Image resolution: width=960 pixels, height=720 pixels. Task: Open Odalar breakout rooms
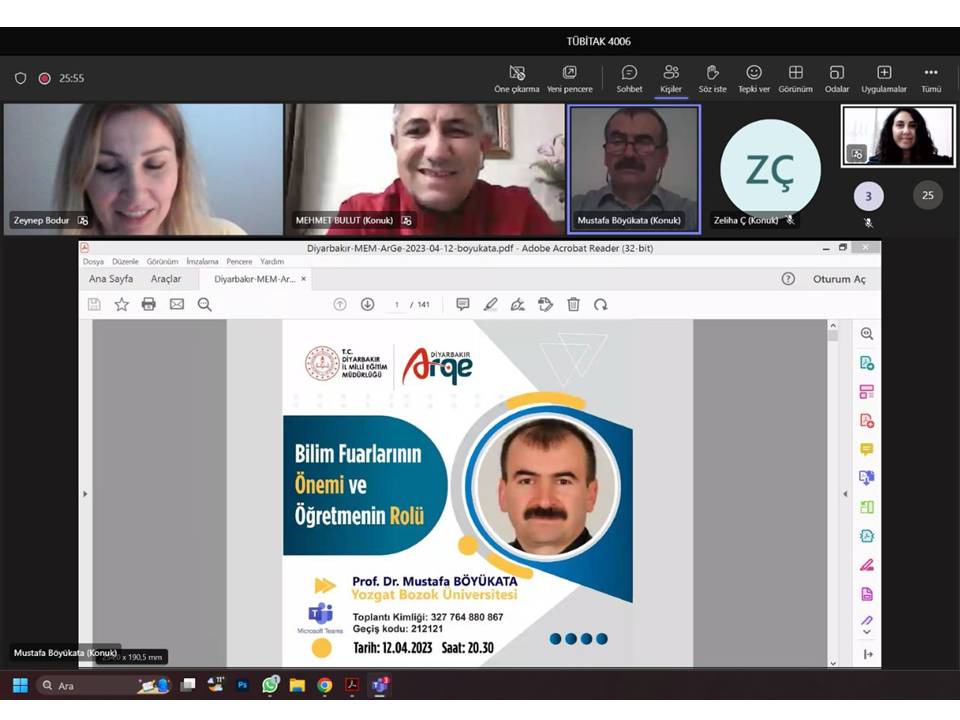pyautogui.click(x=837, y=78)
